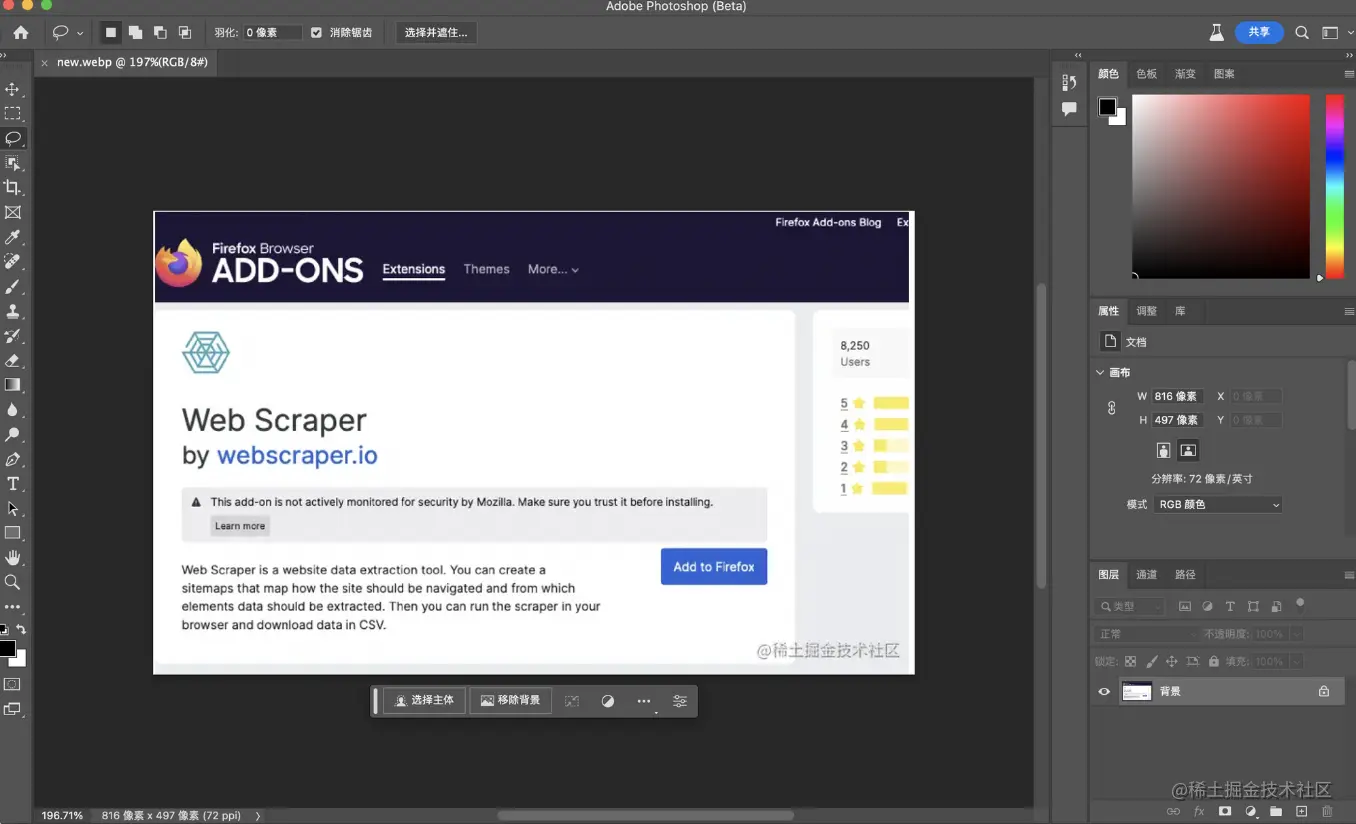Viewport: 1356px width, 824px height.
Task: Enable Subtract from selection mode
Action: [160, 32]
